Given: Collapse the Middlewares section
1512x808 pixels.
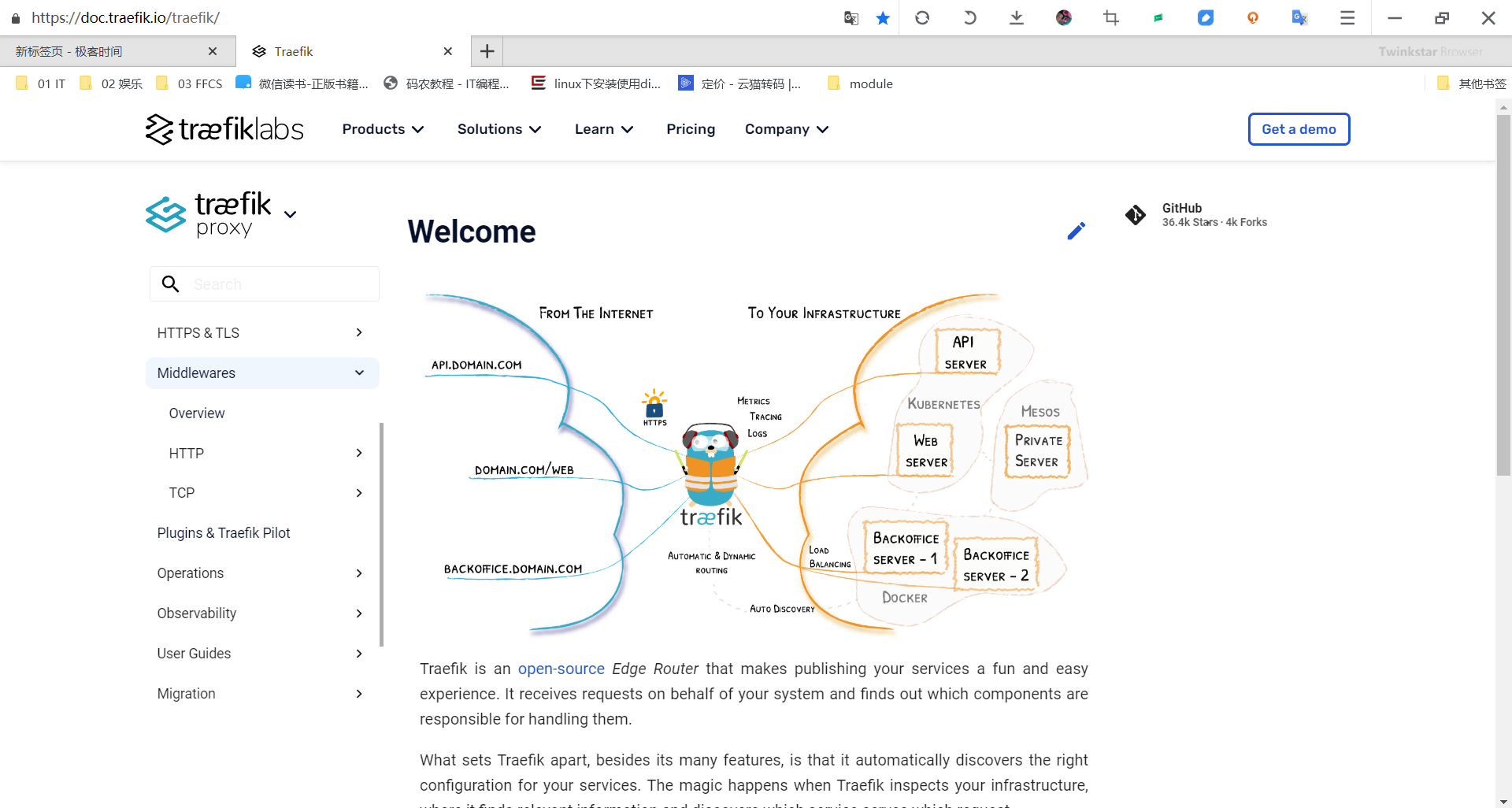Looking at the screenshot, I should (262, 372).
